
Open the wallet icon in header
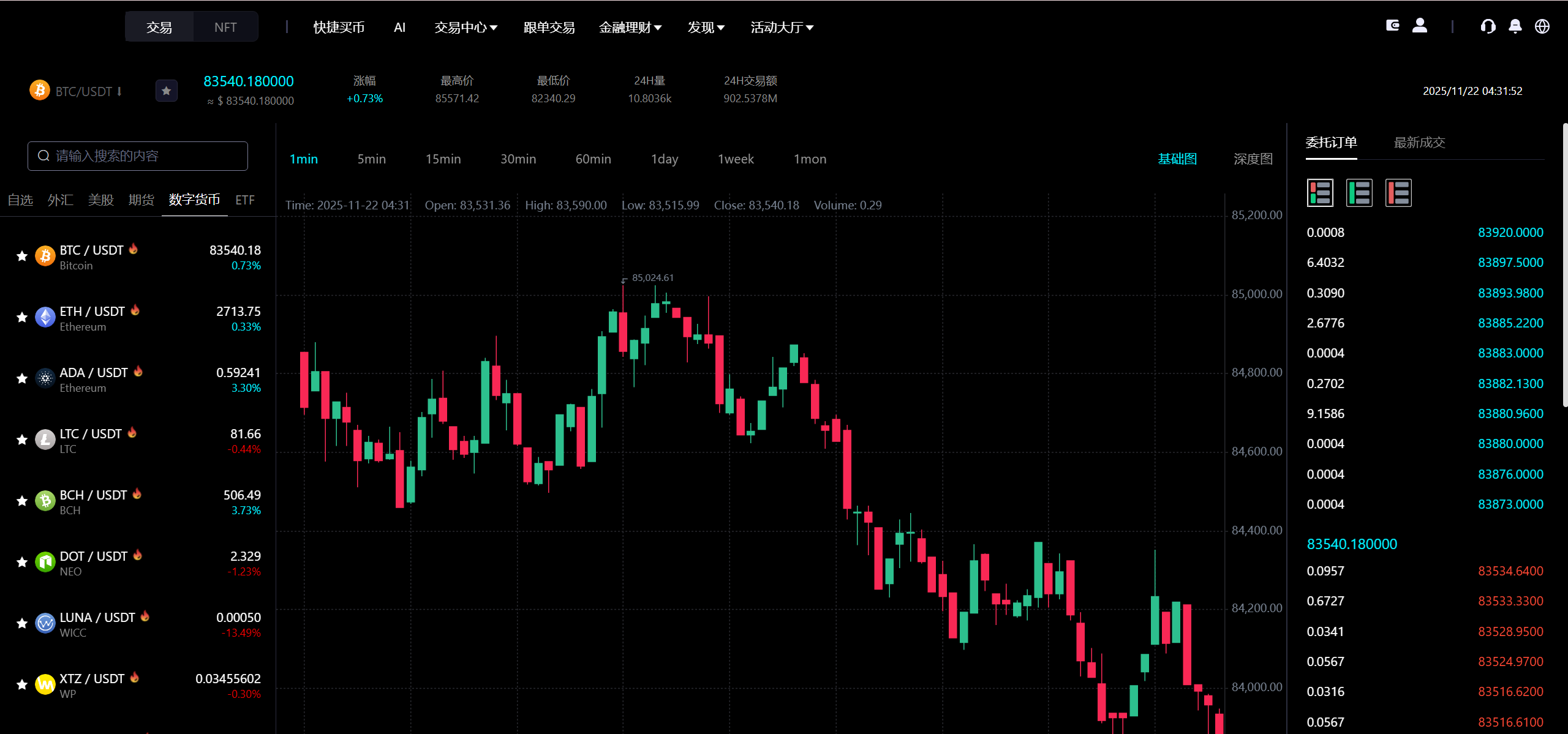[1392, 26]
